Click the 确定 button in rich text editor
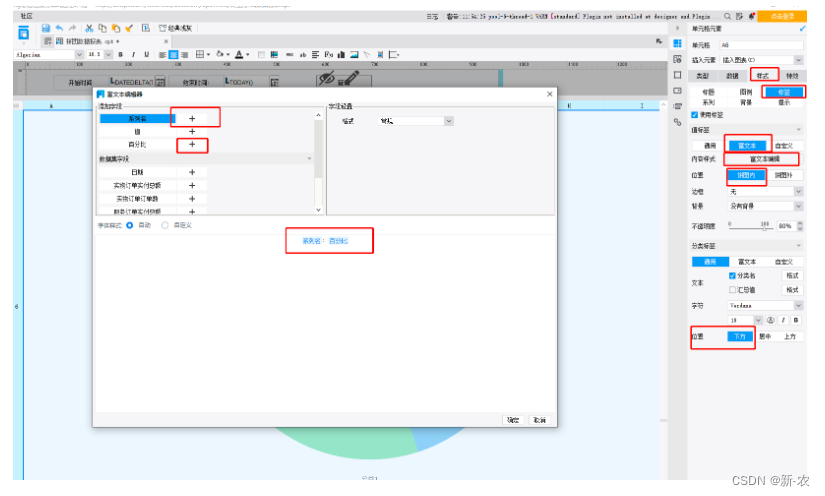 click(513, 420)
